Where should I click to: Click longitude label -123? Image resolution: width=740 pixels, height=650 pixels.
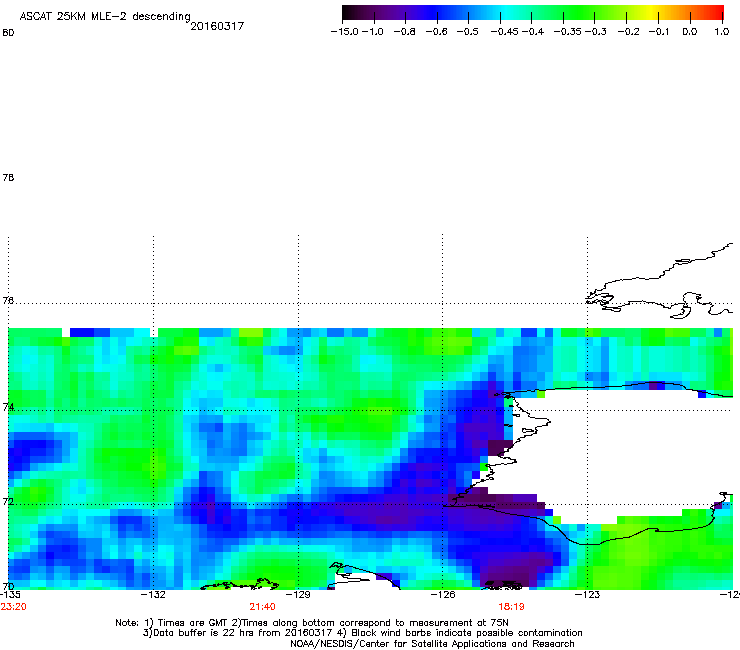click(x=587, y=595)
